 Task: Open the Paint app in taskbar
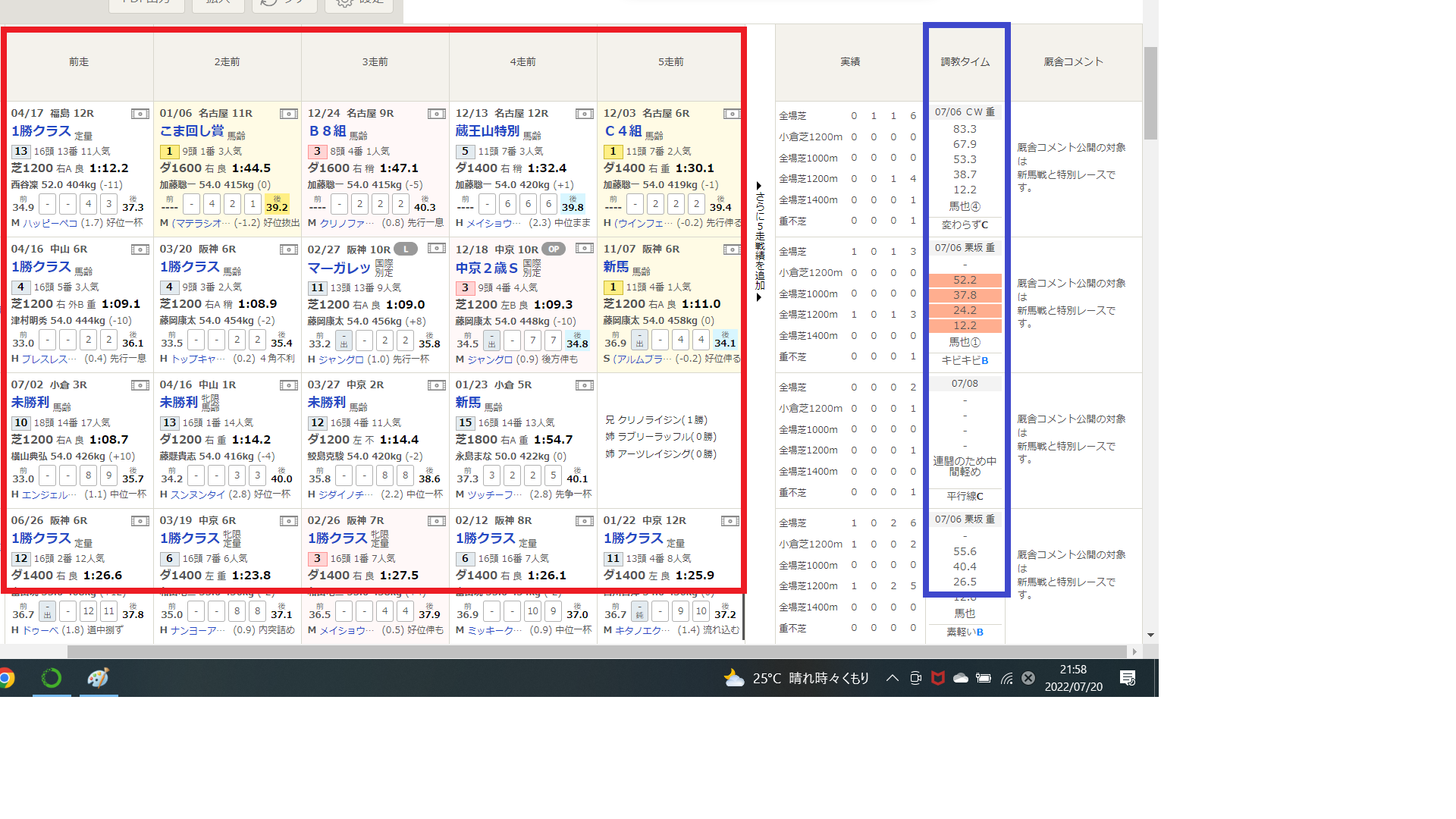[98, 678]
